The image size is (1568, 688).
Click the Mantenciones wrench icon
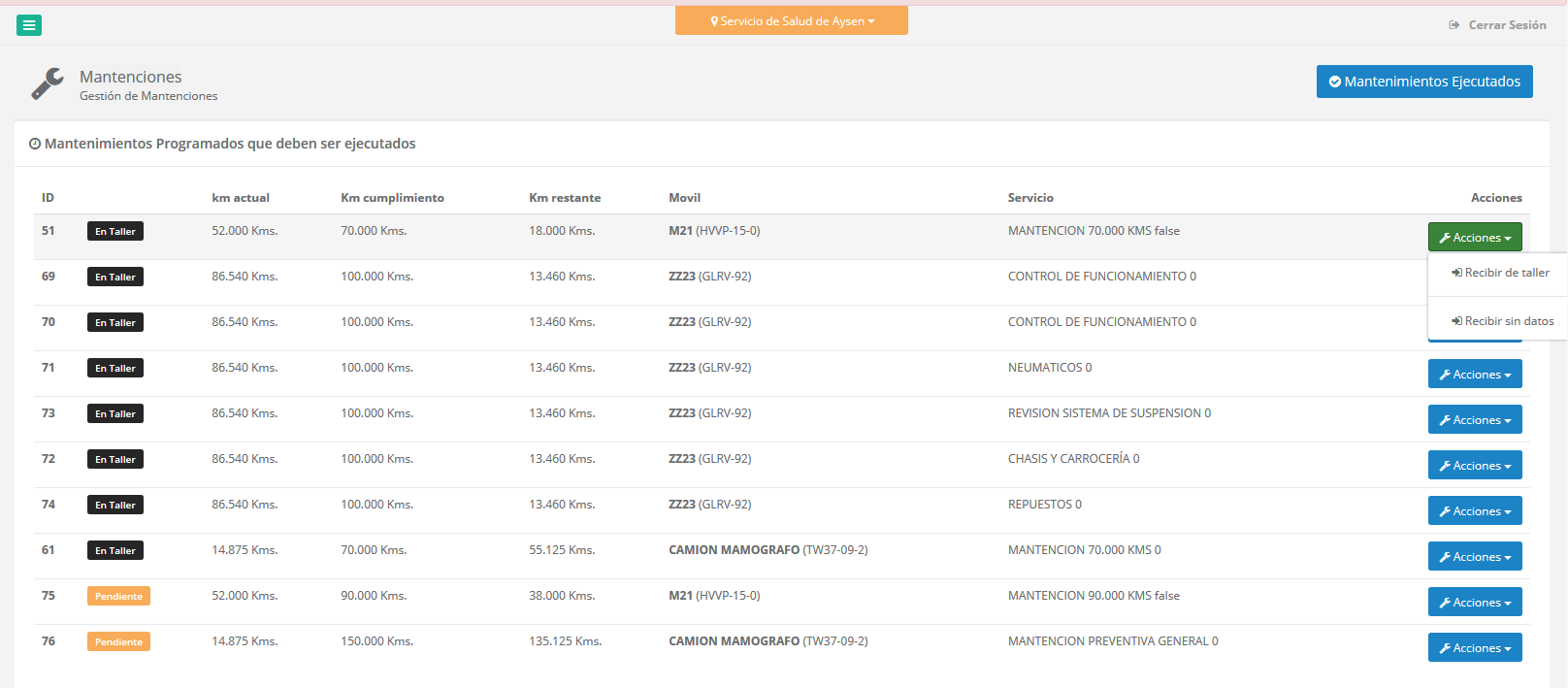pyautogui.click(x=48, y=83)
